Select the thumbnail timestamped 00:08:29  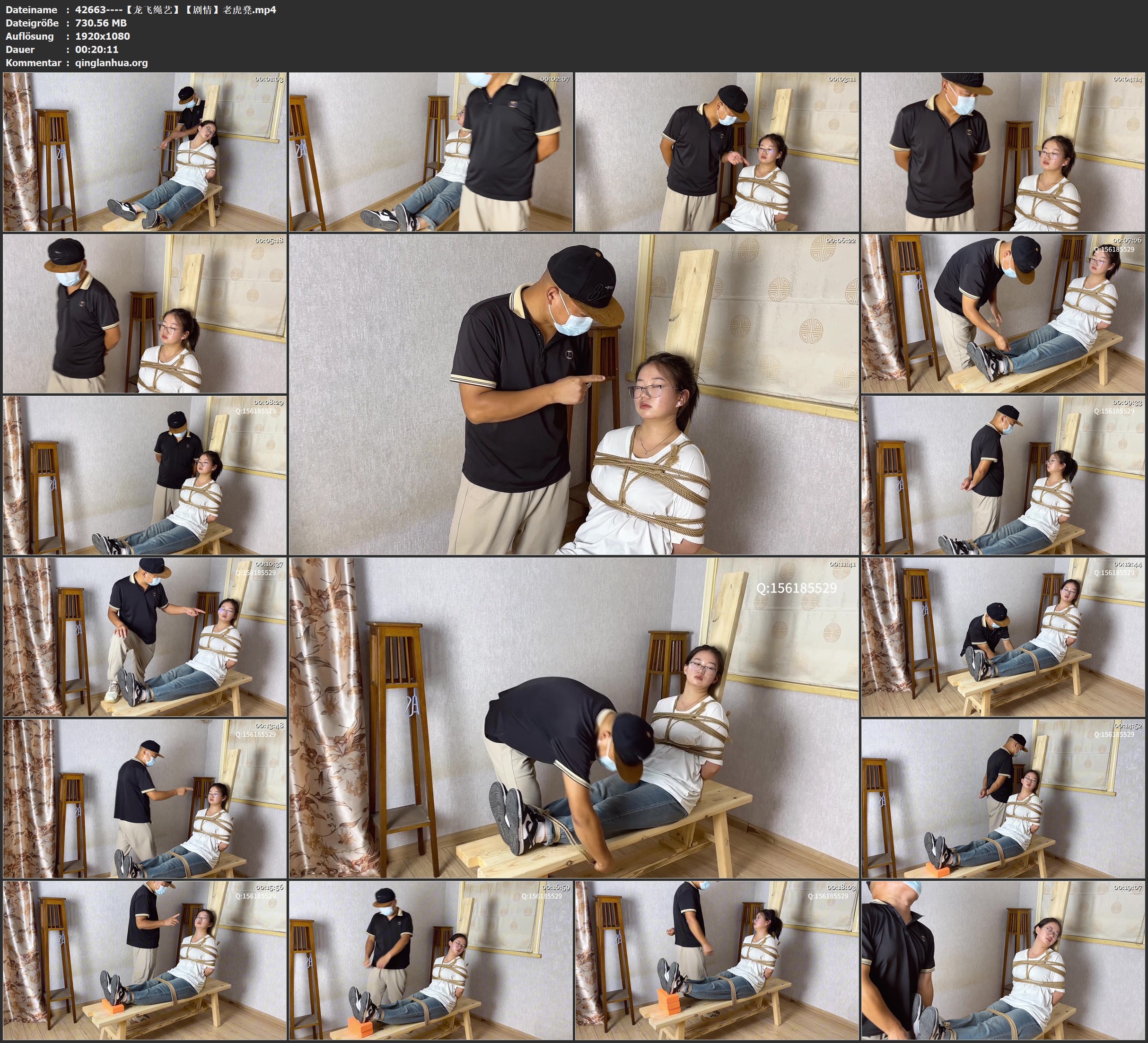point(145,475)
